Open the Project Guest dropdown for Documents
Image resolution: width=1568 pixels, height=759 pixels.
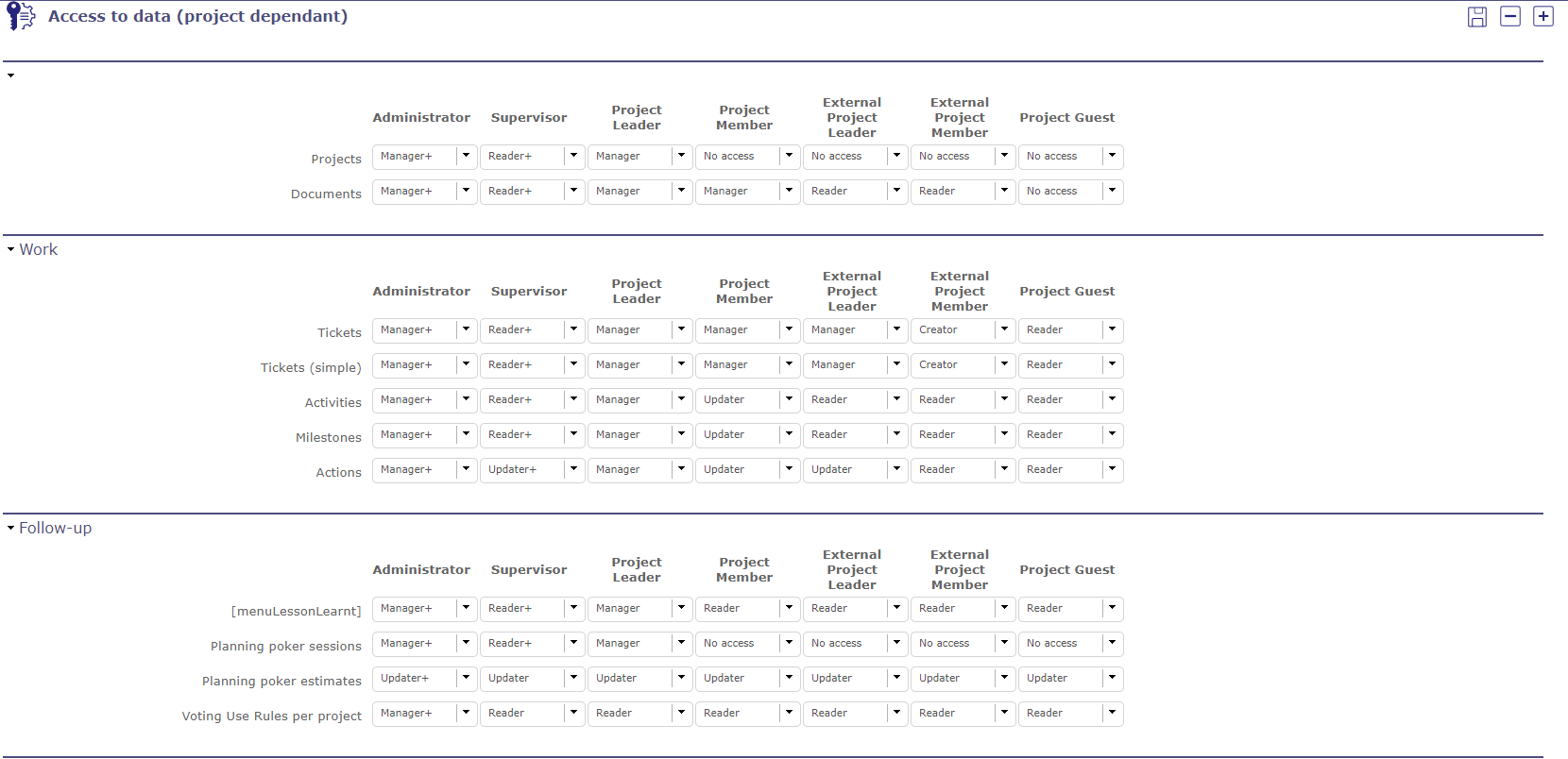(x=1111, y=191)
